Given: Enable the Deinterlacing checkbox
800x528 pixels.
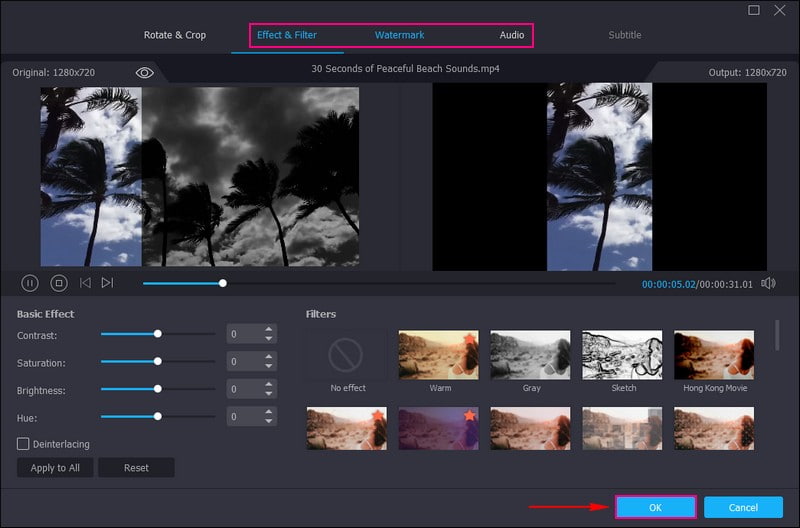Looking at the screenshot, I should point(23,443).
